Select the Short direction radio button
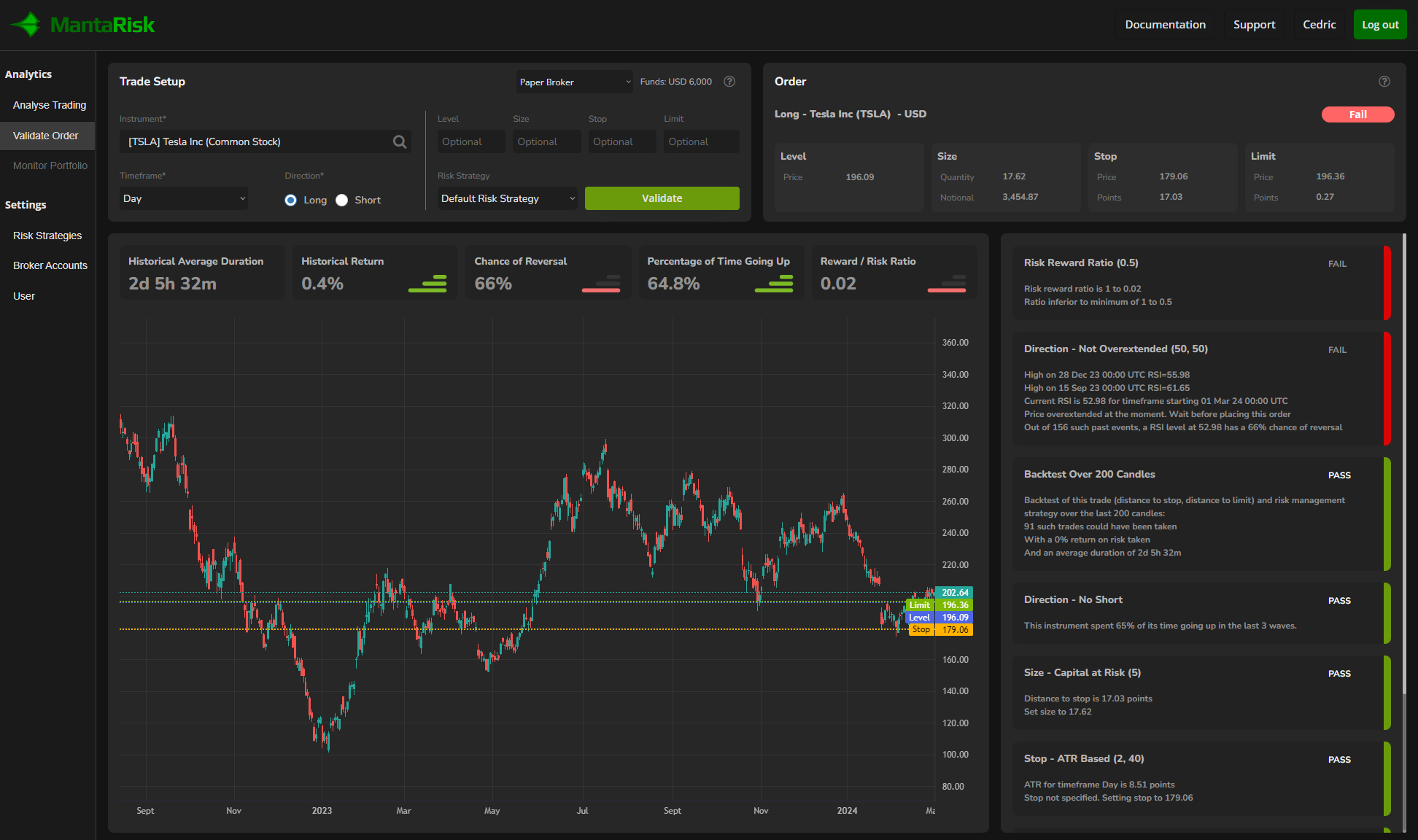The image size is (1418, 840). tap(342, 200)
